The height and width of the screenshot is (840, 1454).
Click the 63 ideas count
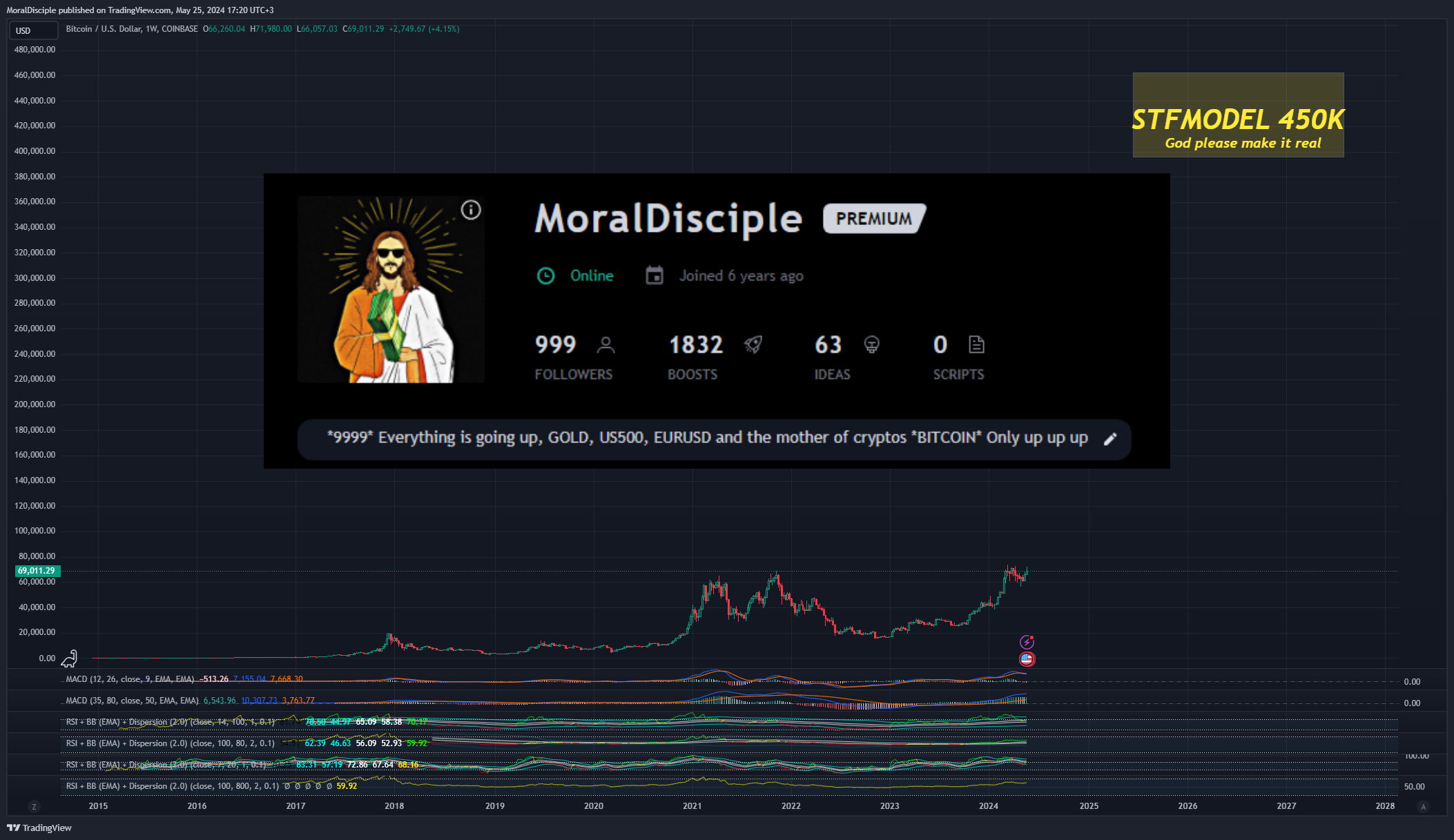(828, 344)
